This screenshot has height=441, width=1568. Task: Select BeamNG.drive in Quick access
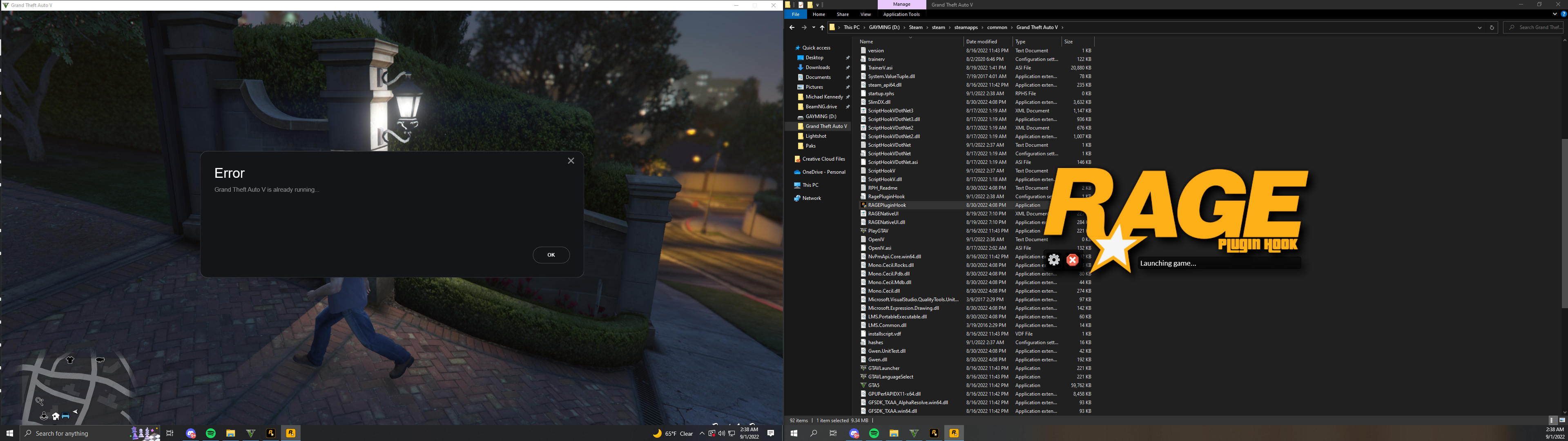click(821, 107)
